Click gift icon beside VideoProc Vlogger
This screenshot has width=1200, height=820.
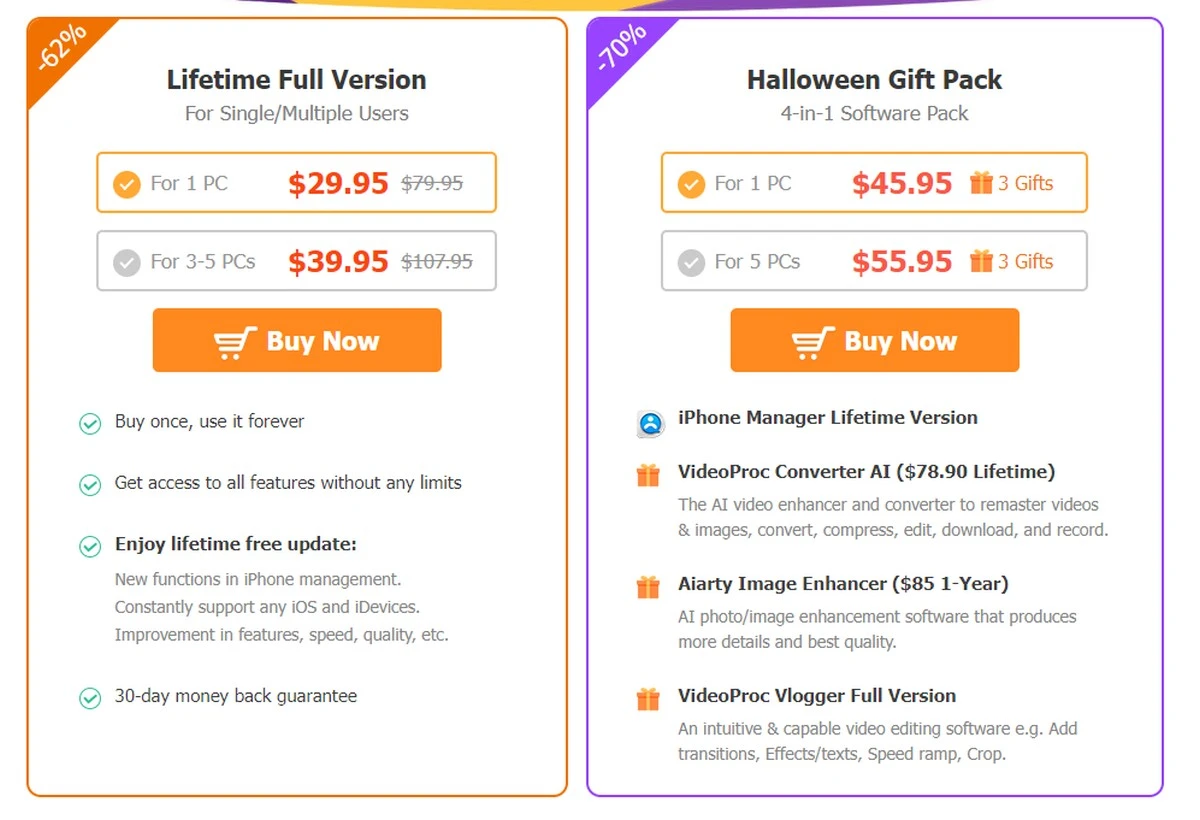[x=649, y=699]
